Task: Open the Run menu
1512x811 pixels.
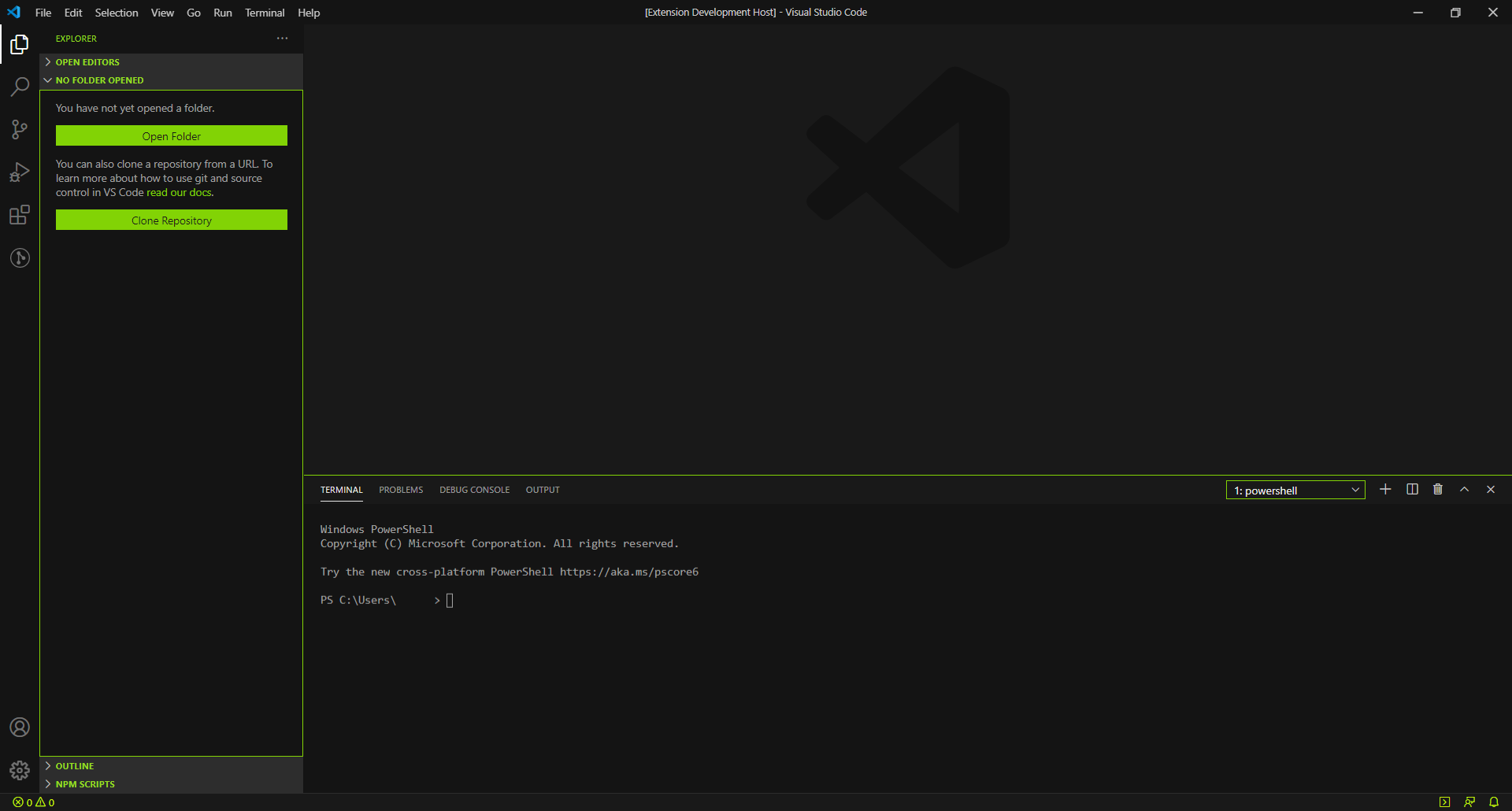Action: 223,13
